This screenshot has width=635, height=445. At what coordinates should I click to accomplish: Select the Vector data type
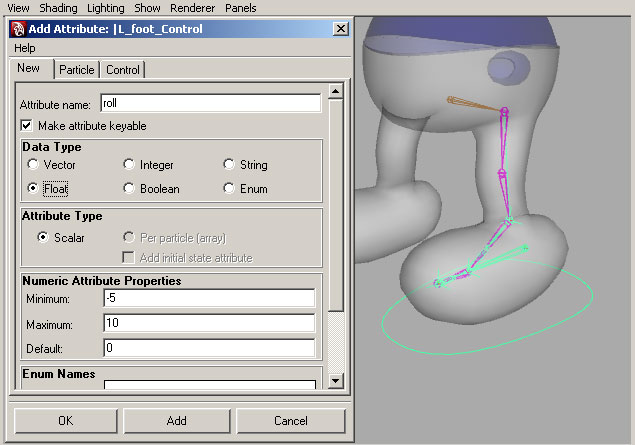tap(34, 164)
